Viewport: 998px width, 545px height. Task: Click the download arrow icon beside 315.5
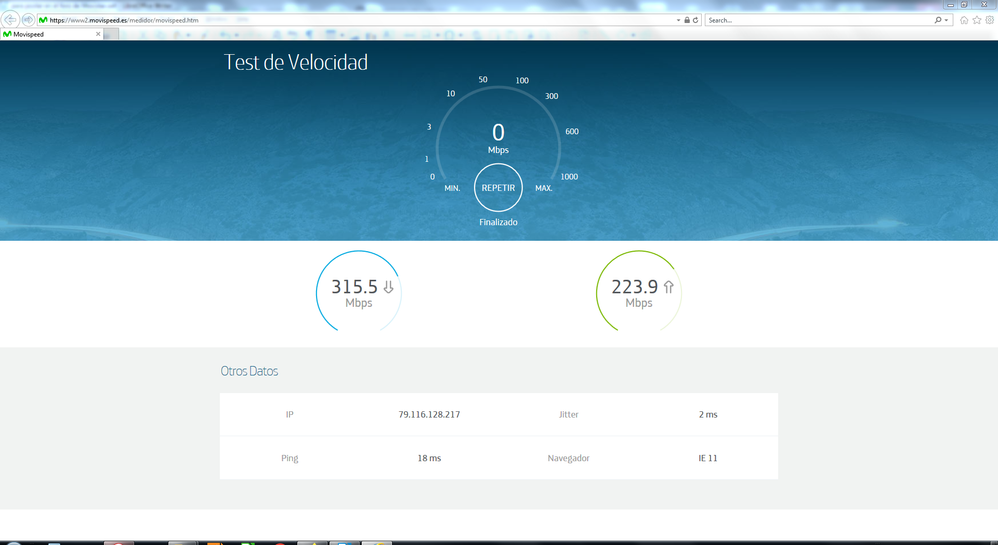(388, 287)
